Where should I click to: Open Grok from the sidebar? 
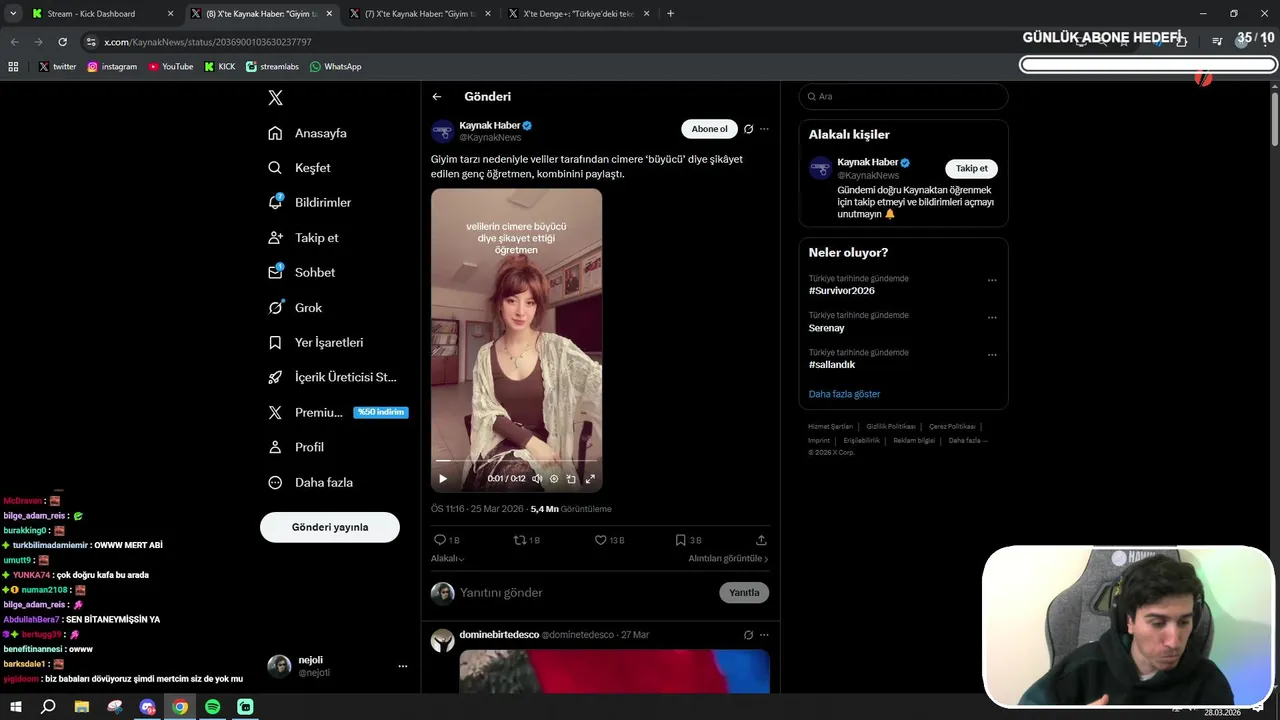[x=296, y=307]
